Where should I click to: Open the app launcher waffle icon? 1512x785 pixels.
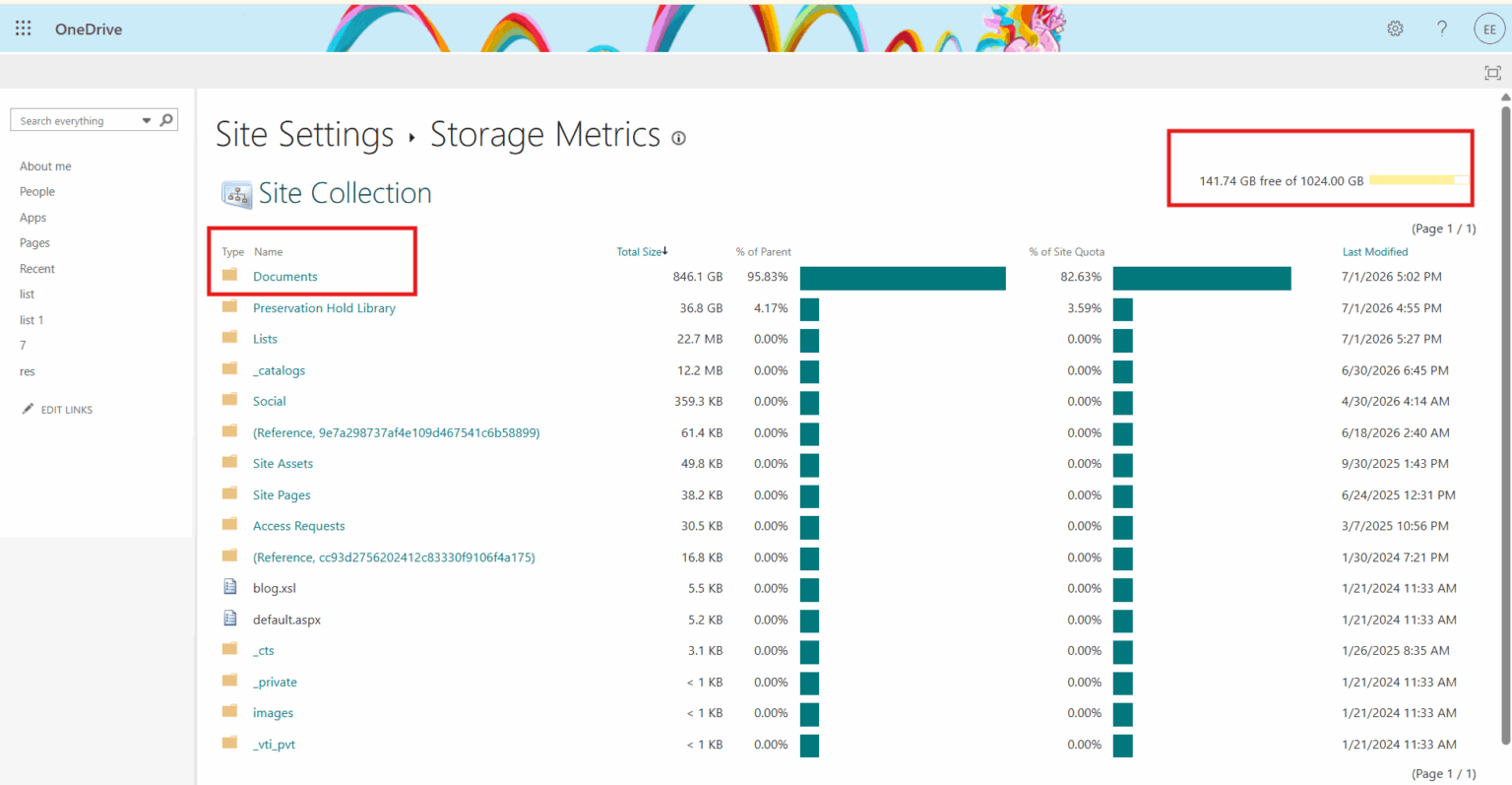click(23, 29)
